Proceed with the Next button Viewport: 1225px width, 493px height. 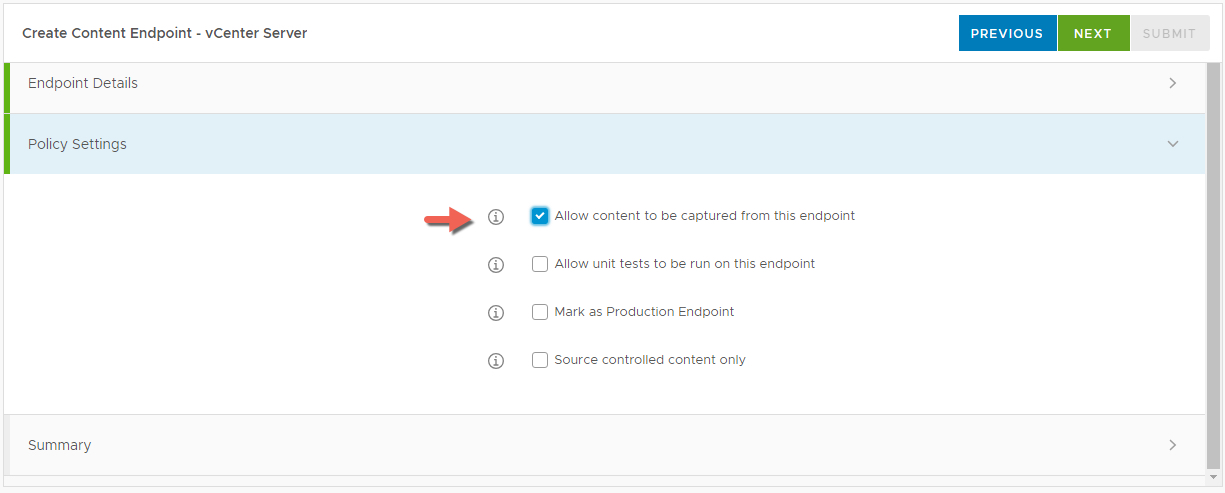pos(1093,33)
